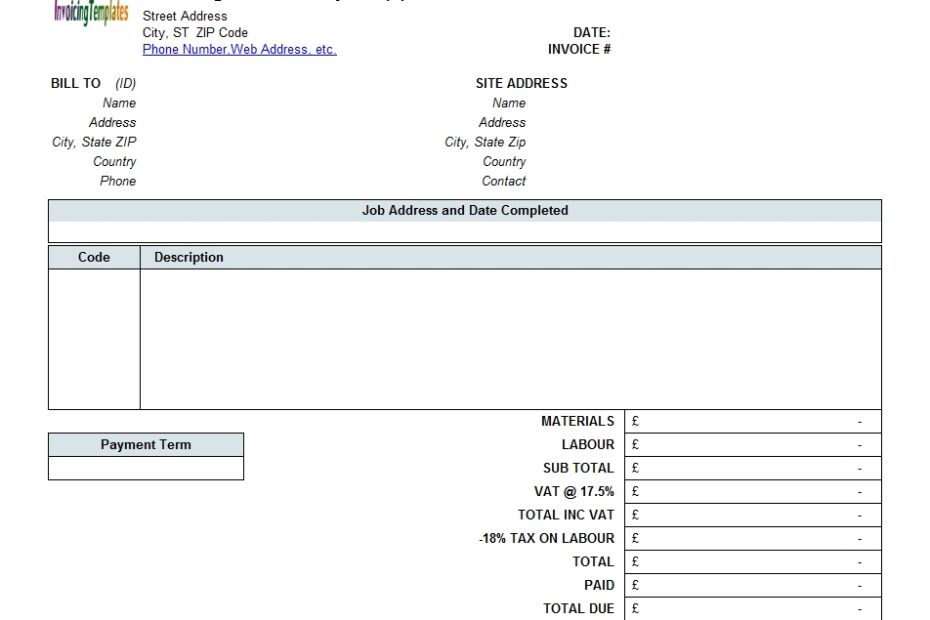Click the empty box under Payment Term

point(146,468)
